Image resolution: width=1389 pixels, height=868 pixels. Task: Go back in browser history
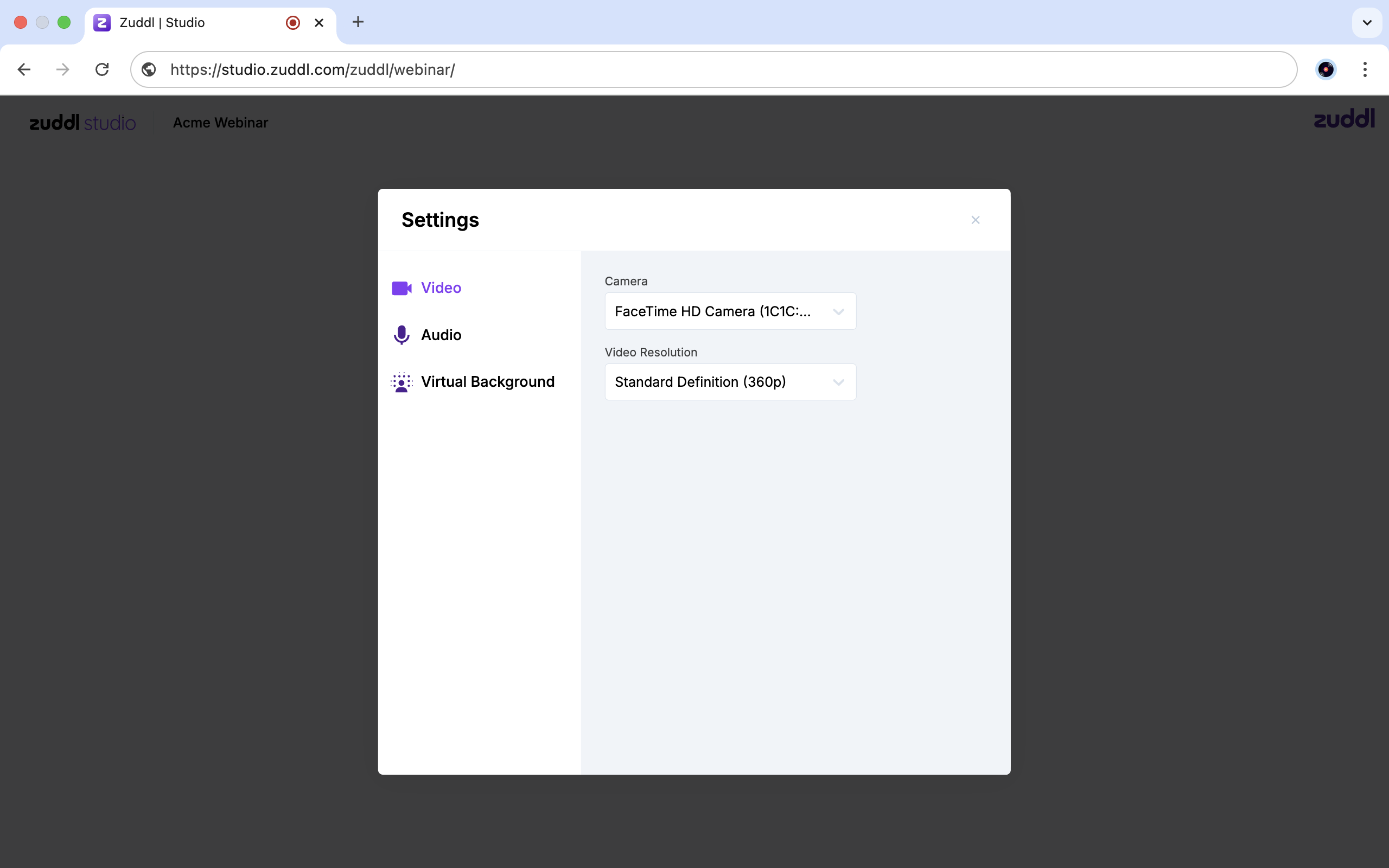[x=24, y=69]
